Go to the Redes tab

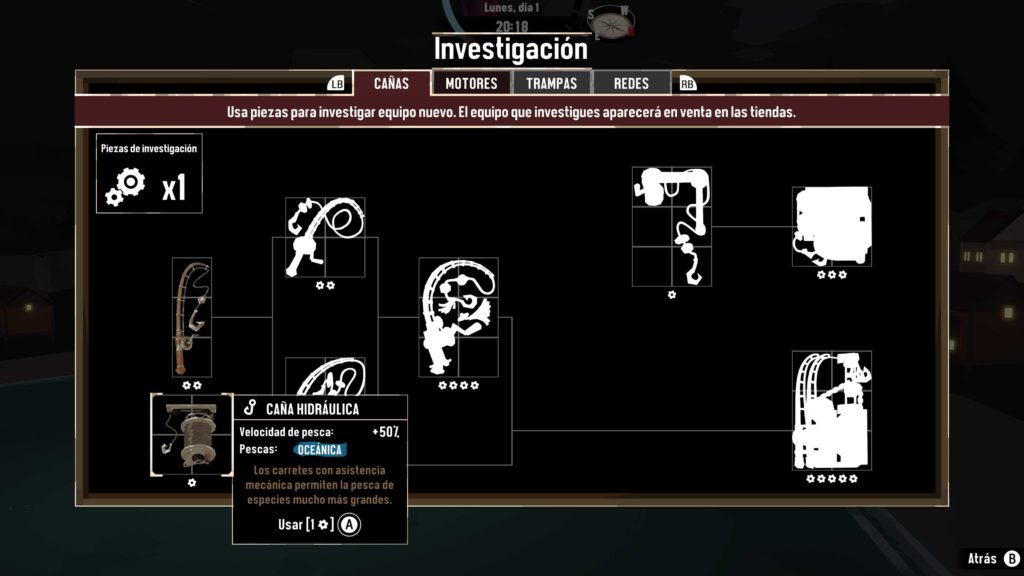(x=632, y=84)
